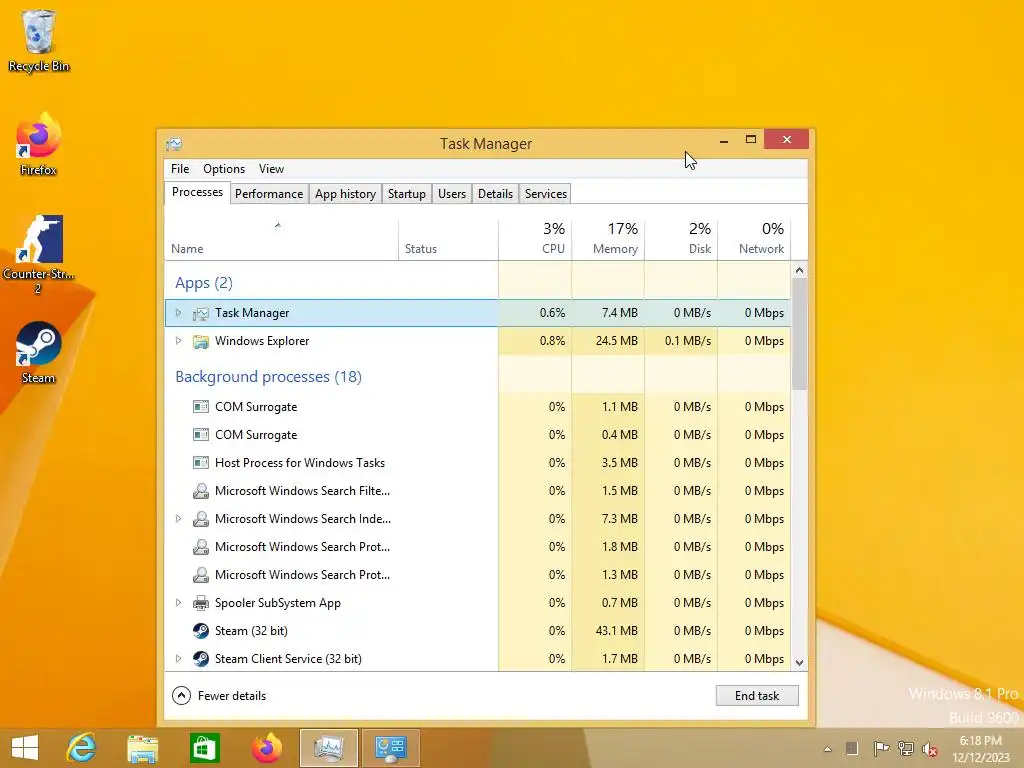Click the Apps (2) group heading
Screen dimensions: 1024x768
[x=204, y=283]
